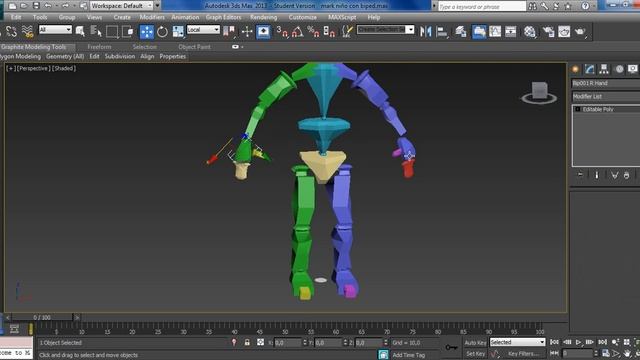Activate Select and Rotate tool
640x360 pixels.
pyautogui.click(x=162, y=31)
